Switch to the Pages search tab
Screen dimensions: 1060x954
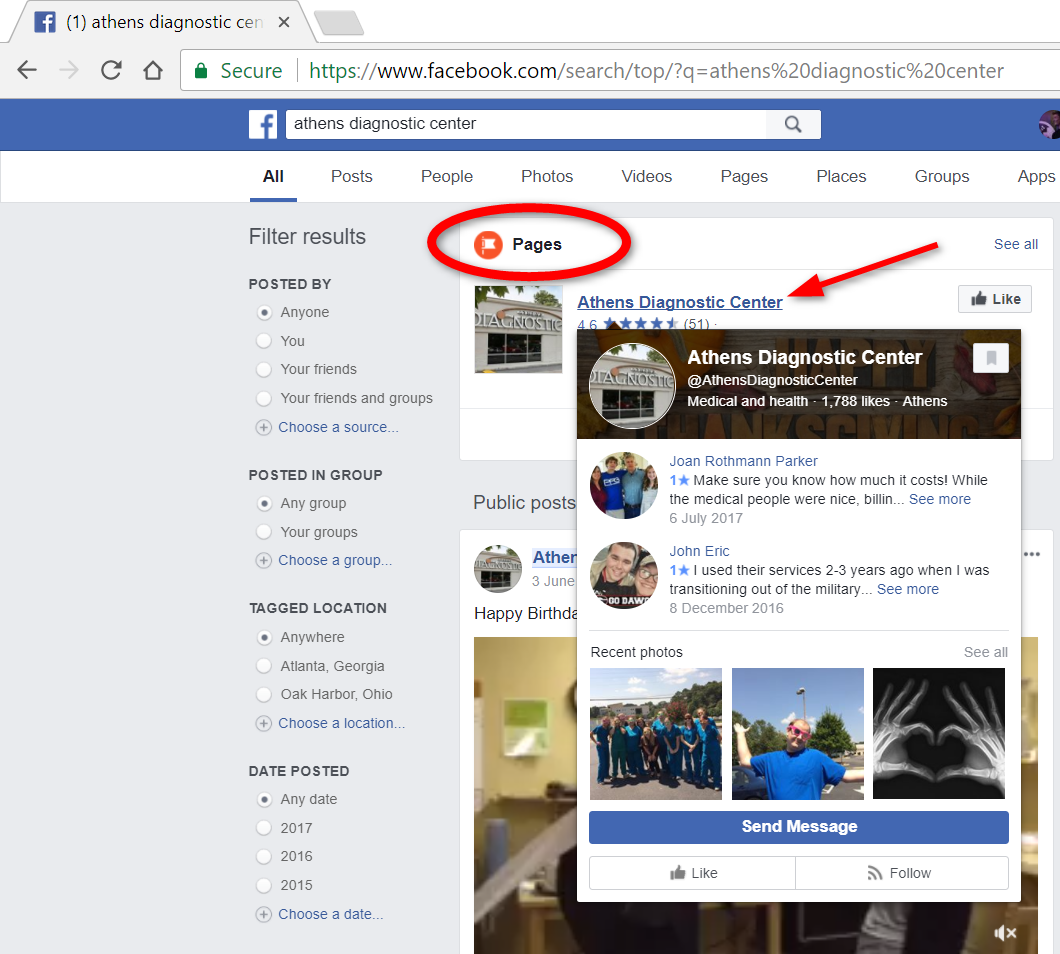point(744,177)
